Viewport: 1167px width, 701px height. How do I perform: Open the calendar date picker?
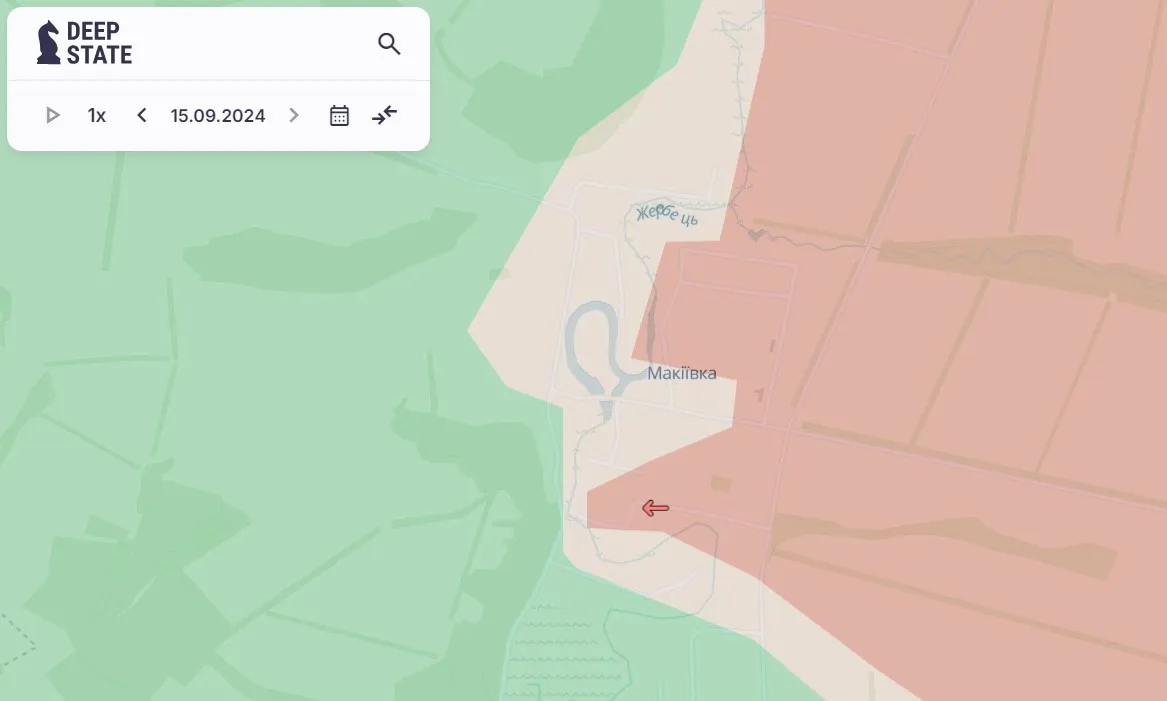(x=340, y=116)
